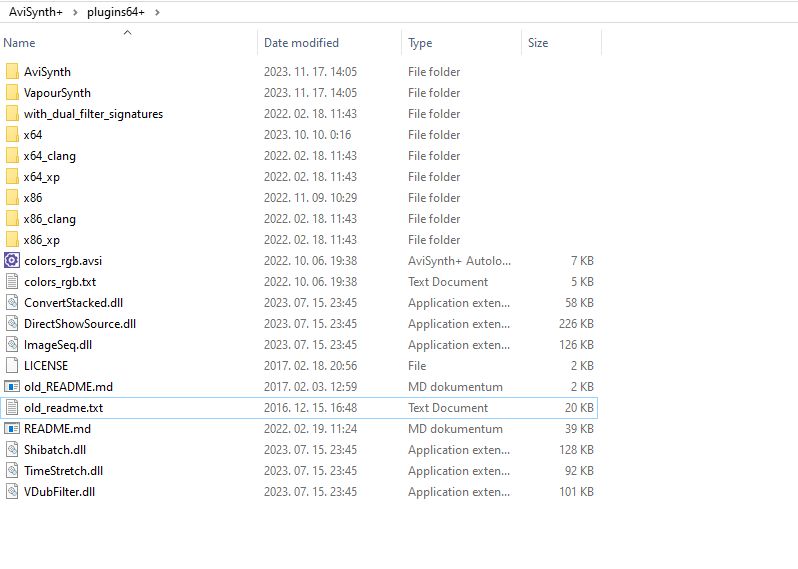Sort by the Type column header

tap(420, 43)
